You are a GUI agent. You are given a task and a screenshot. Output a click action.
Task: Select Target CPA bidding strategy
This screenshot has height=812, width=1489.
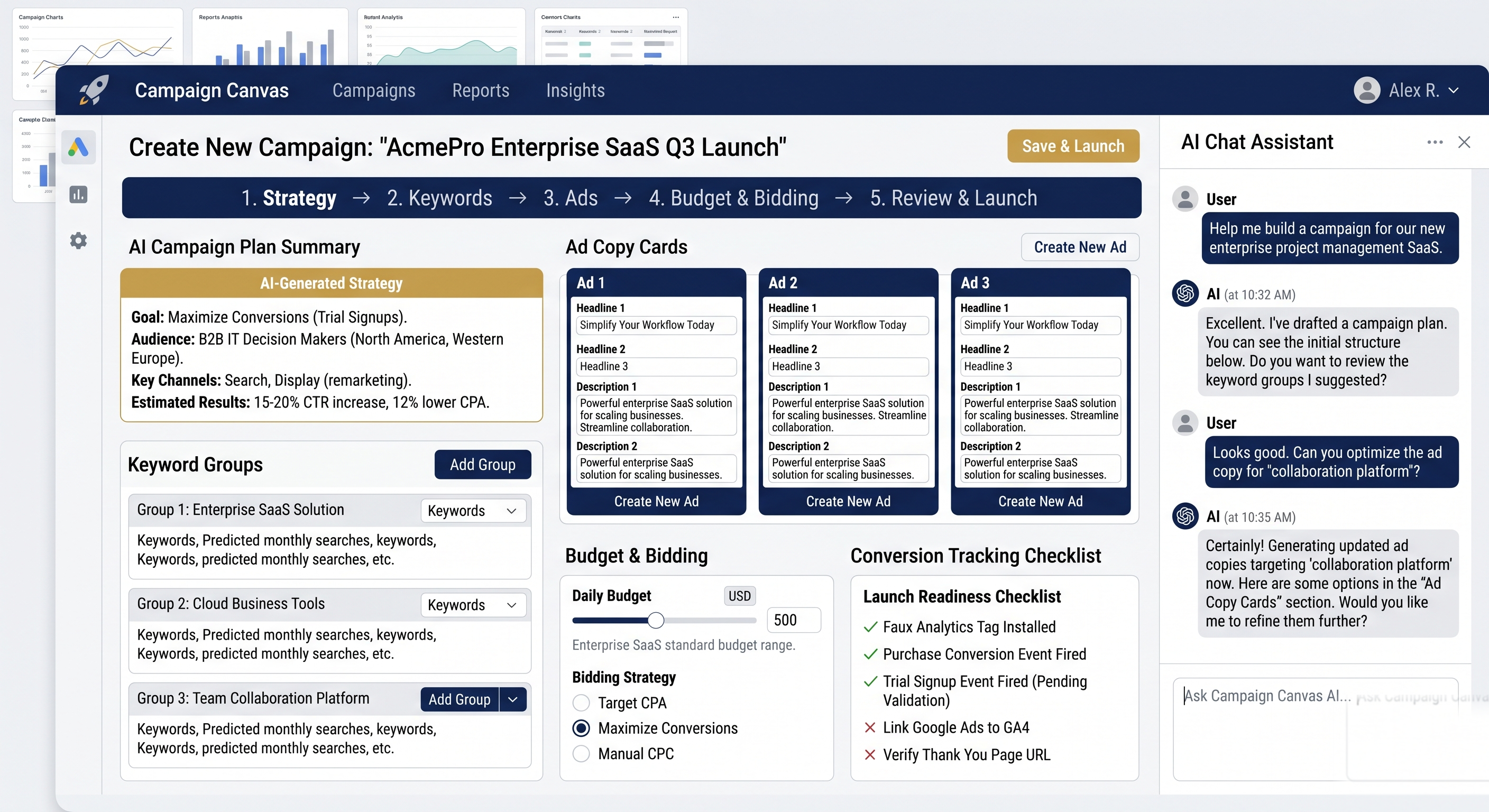coord(581,703)
